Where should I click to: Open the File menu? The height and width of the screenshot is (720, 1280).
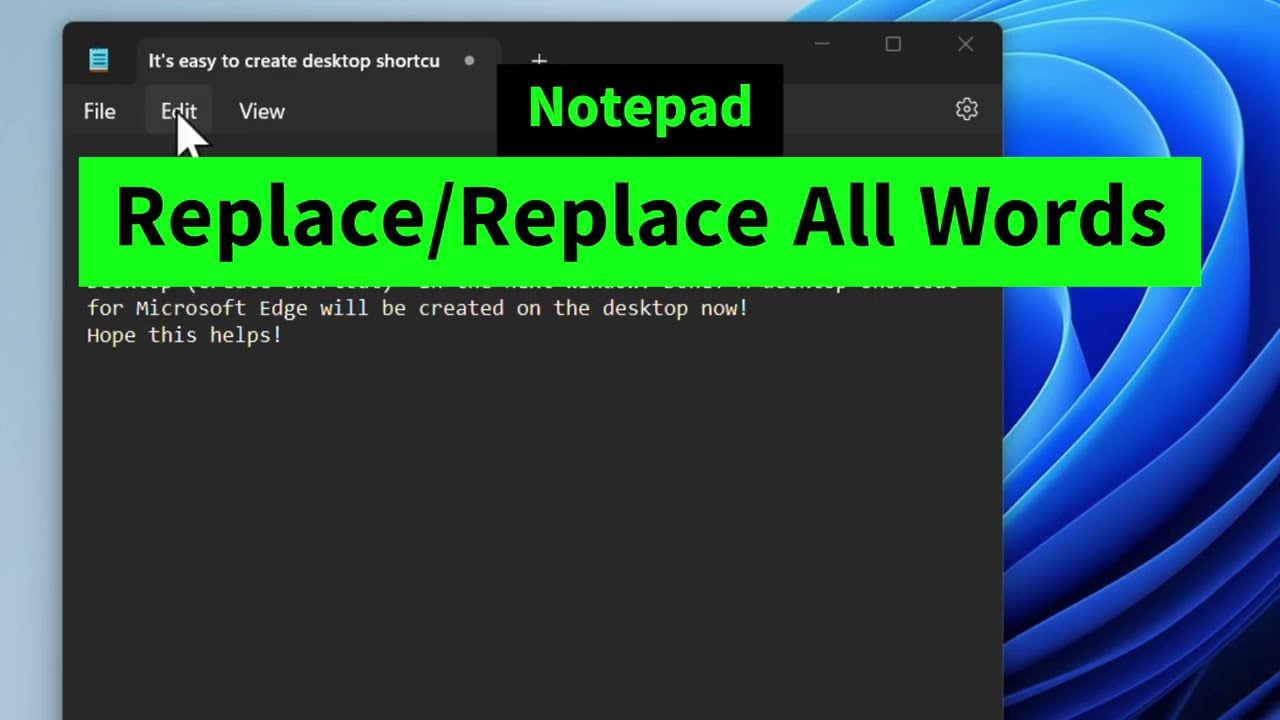(99, 111)
